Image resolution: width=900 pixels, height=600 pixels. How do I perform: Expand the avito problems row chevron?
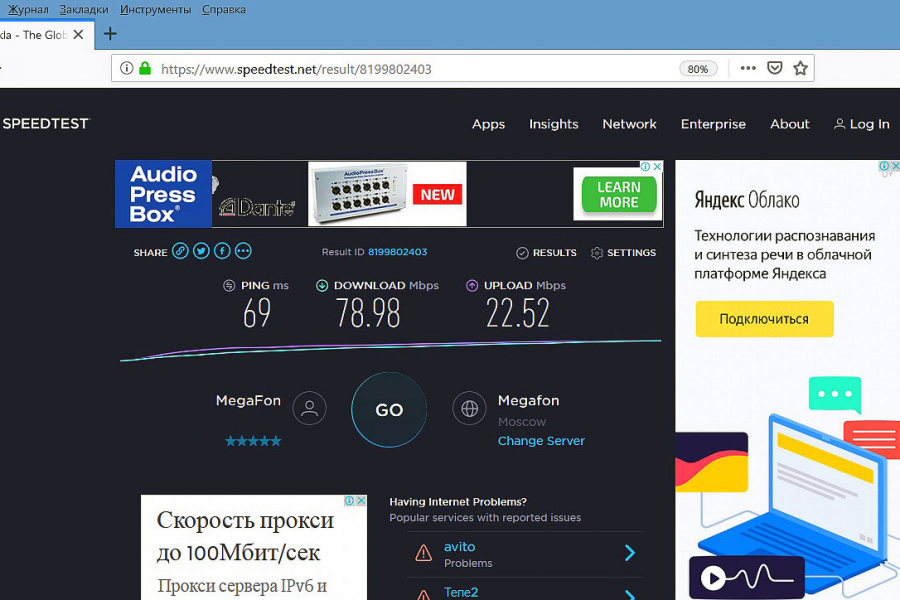630,553
